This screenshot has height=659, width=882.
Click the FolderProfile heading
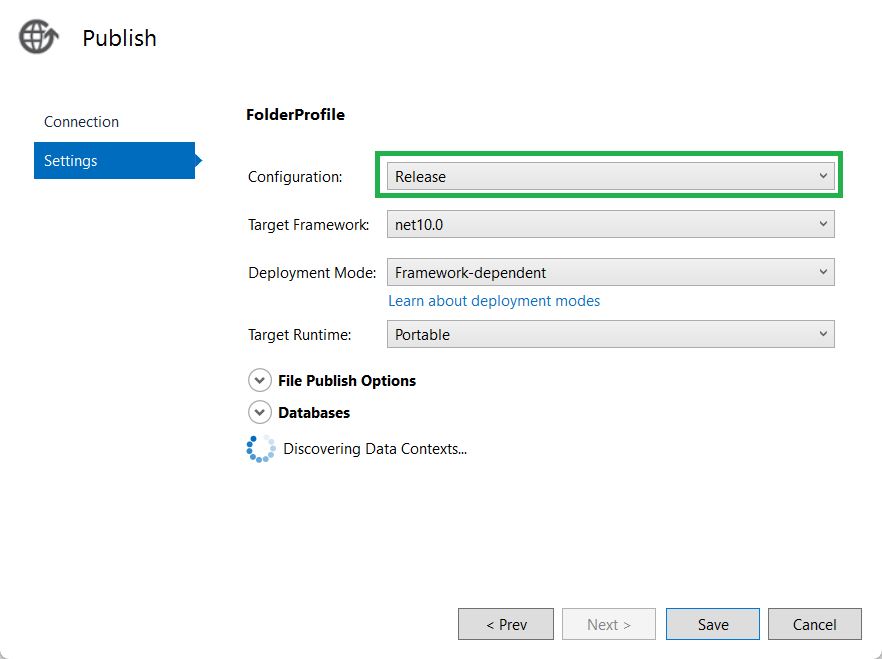pos(295,114)
